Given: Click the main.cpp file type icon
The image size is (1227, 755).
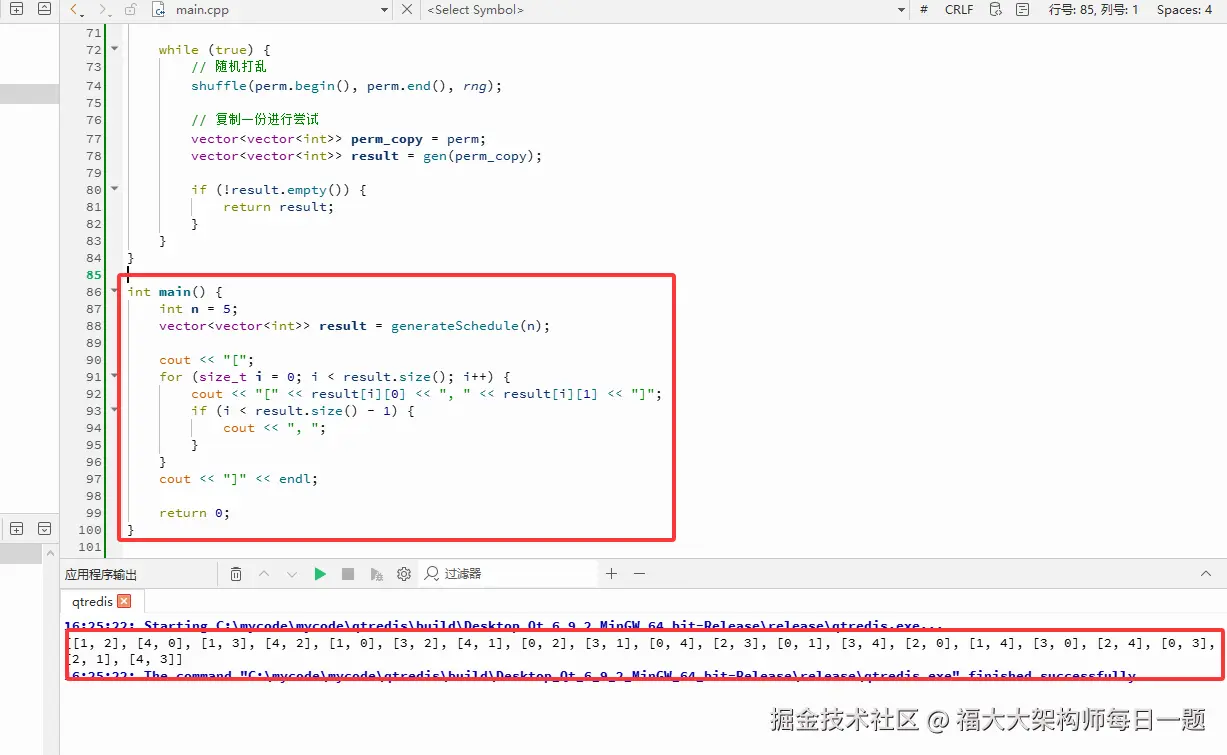Looking at the screenshot, I should 158,10.
